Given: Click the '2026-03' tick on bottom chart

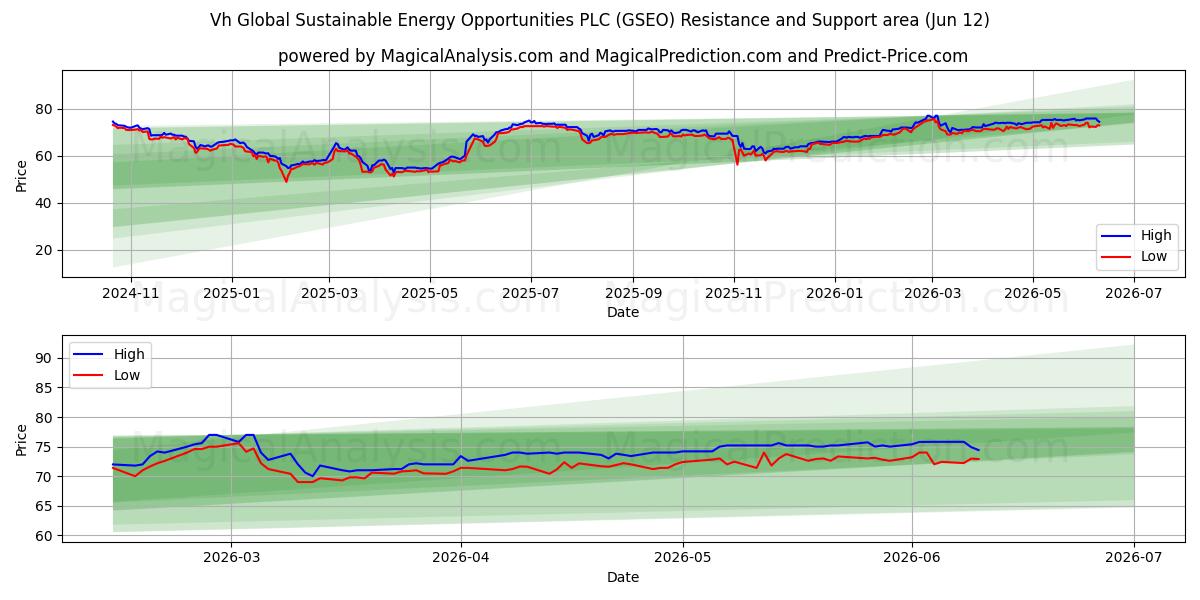Looking at the screenshot, I should (231, 558).
